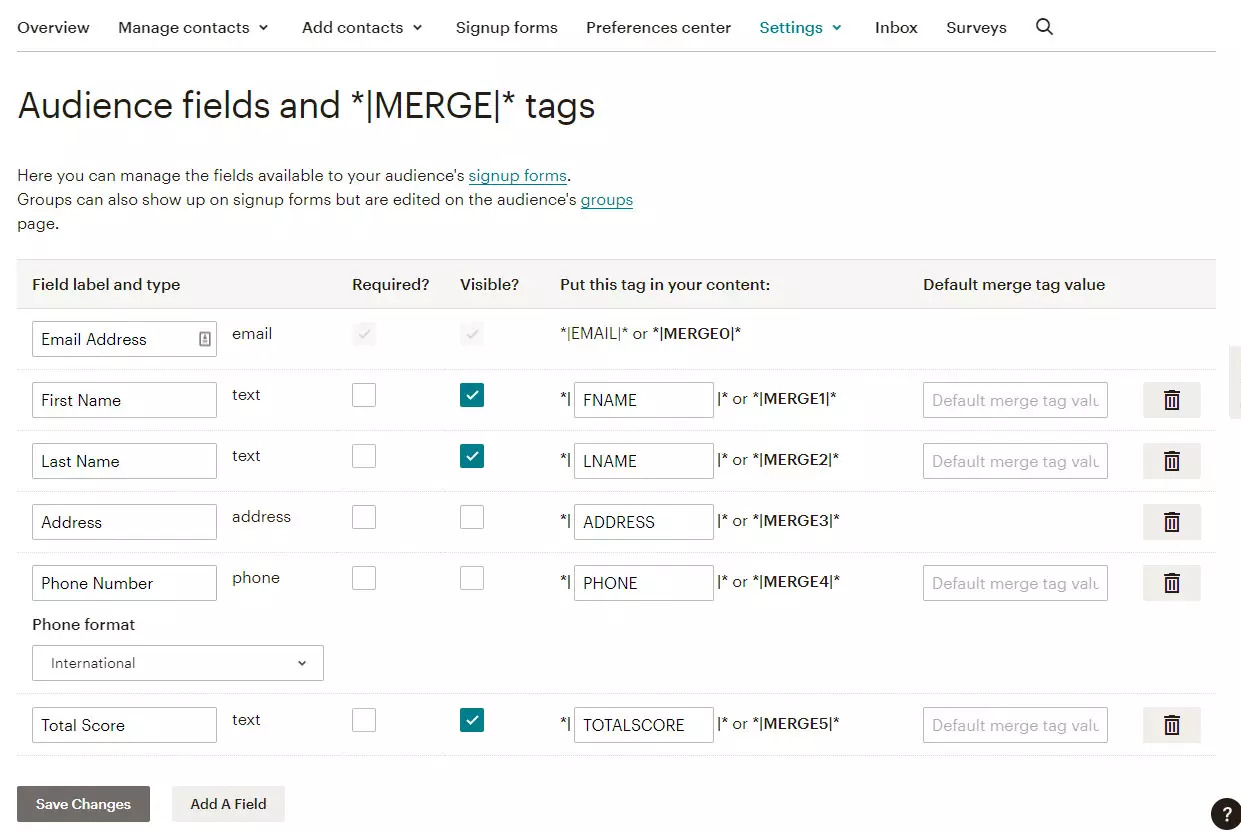Expand the Settings menu
Screen dimensions: 1241x833
coord(800,28)
